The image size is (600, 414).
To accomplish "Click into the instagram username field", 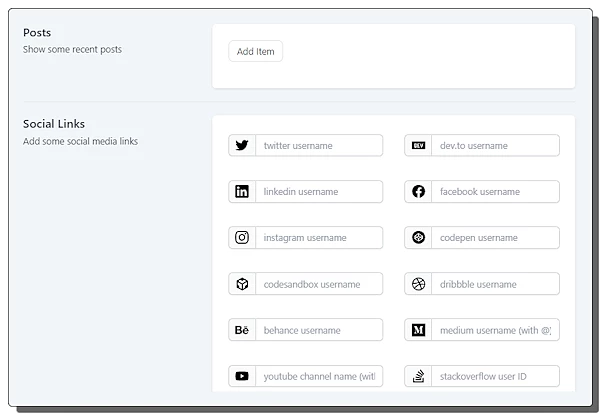I will (319, 238).
